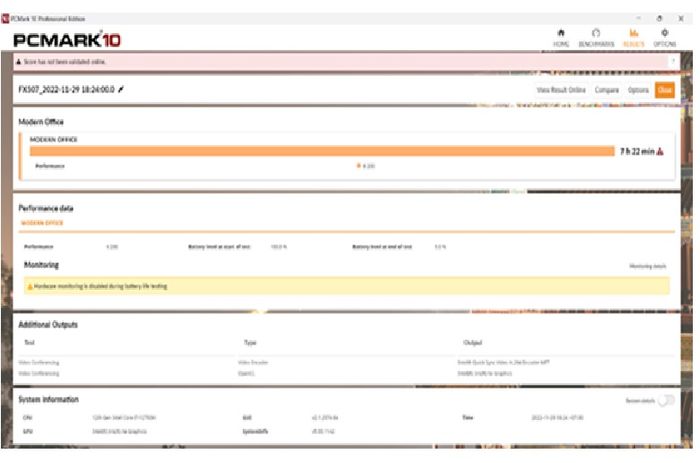Image resolution: width=700 pixels, height=463 pixels.
Task: Click the GPU label in System information
Action: pos(27,431)
